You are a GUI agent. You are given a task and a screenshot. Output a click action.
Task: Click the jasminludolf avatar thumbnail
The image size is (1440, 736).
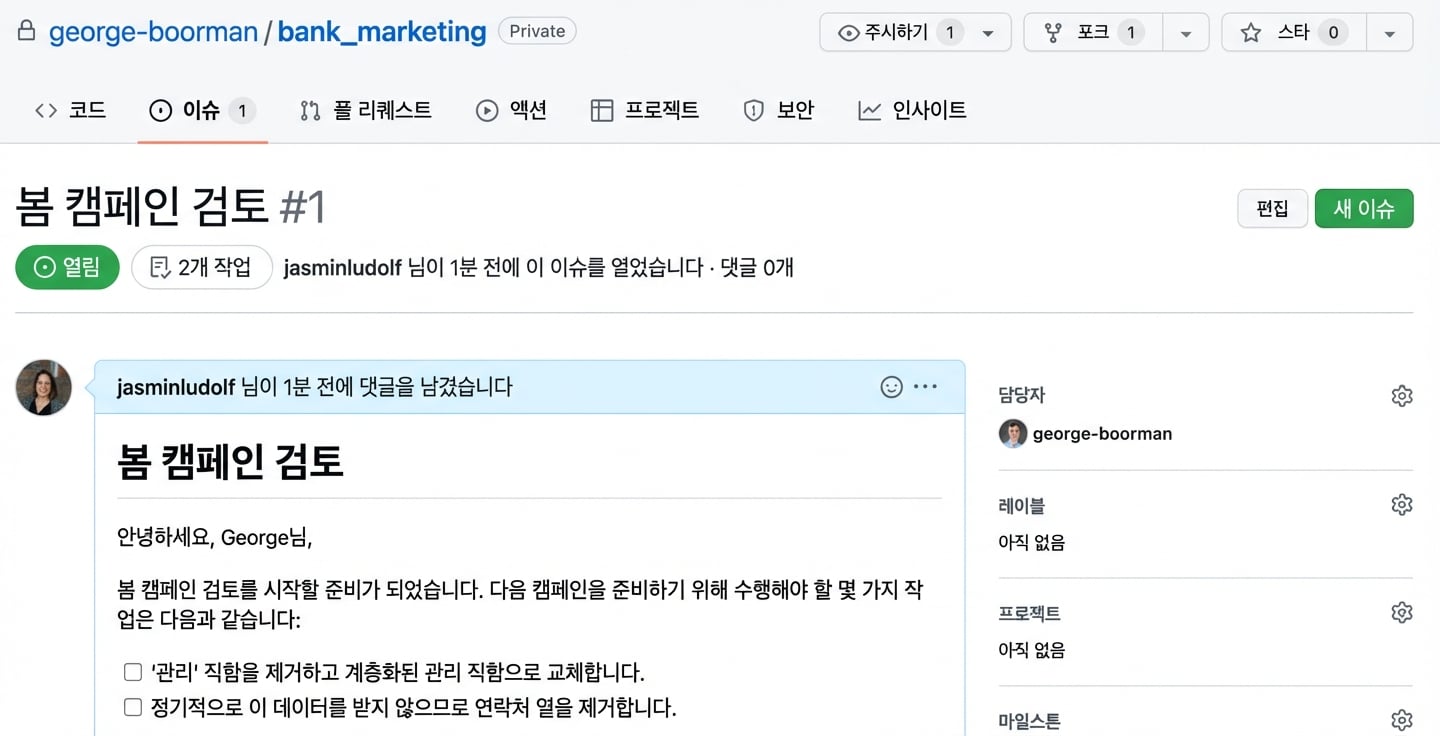pyautogui.click(x=44, y=388)
